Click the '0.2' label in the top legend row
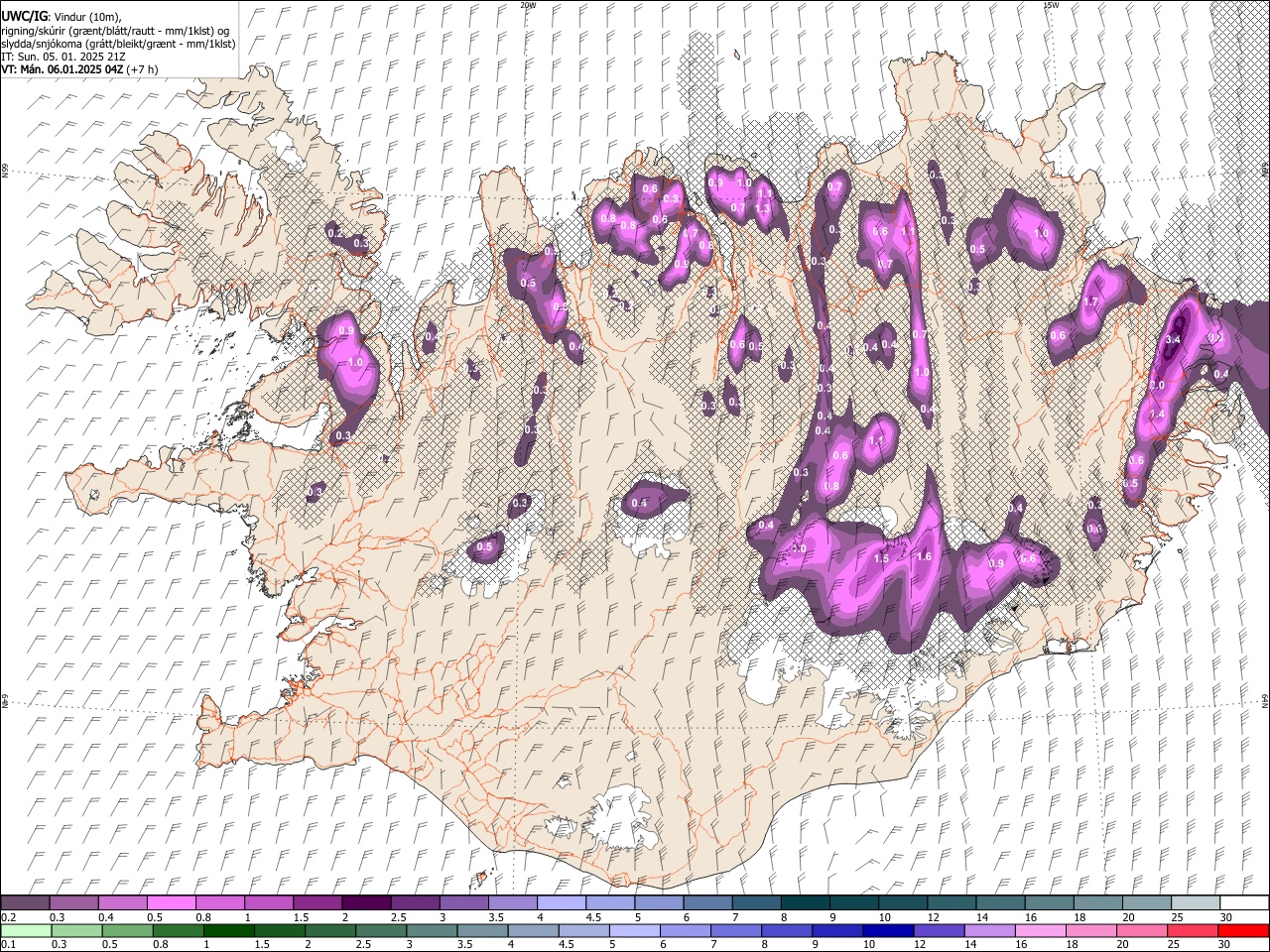The image size is (1270, 952). coord(8,917)
